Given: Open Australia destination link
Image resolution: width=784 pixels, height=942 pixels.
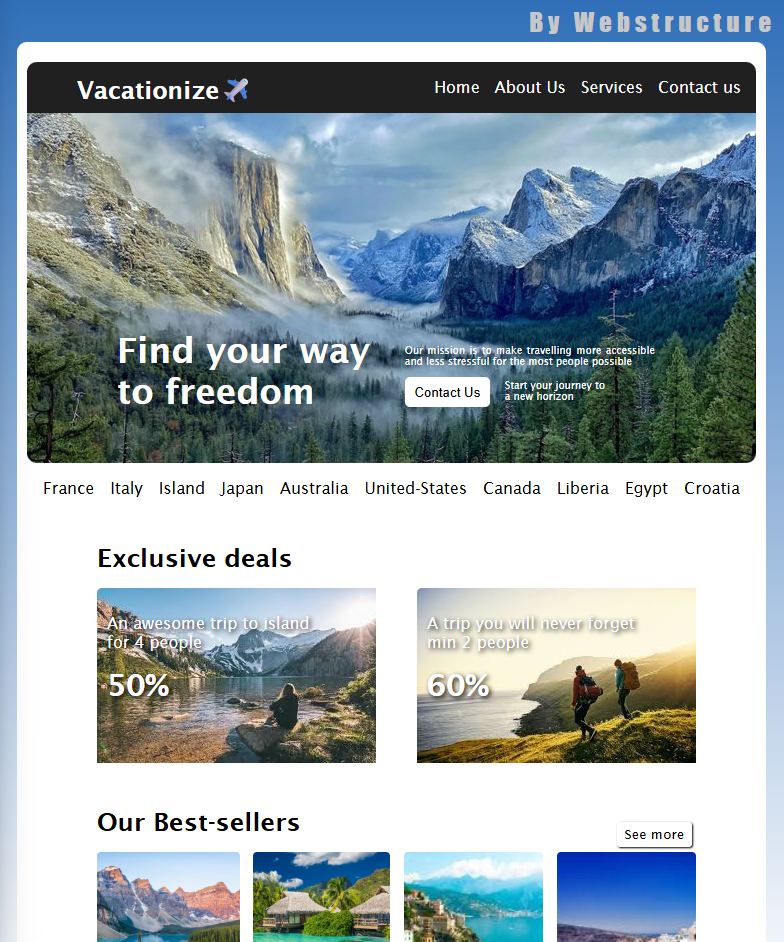Looking at the screenshot, I should pos(314,488).
